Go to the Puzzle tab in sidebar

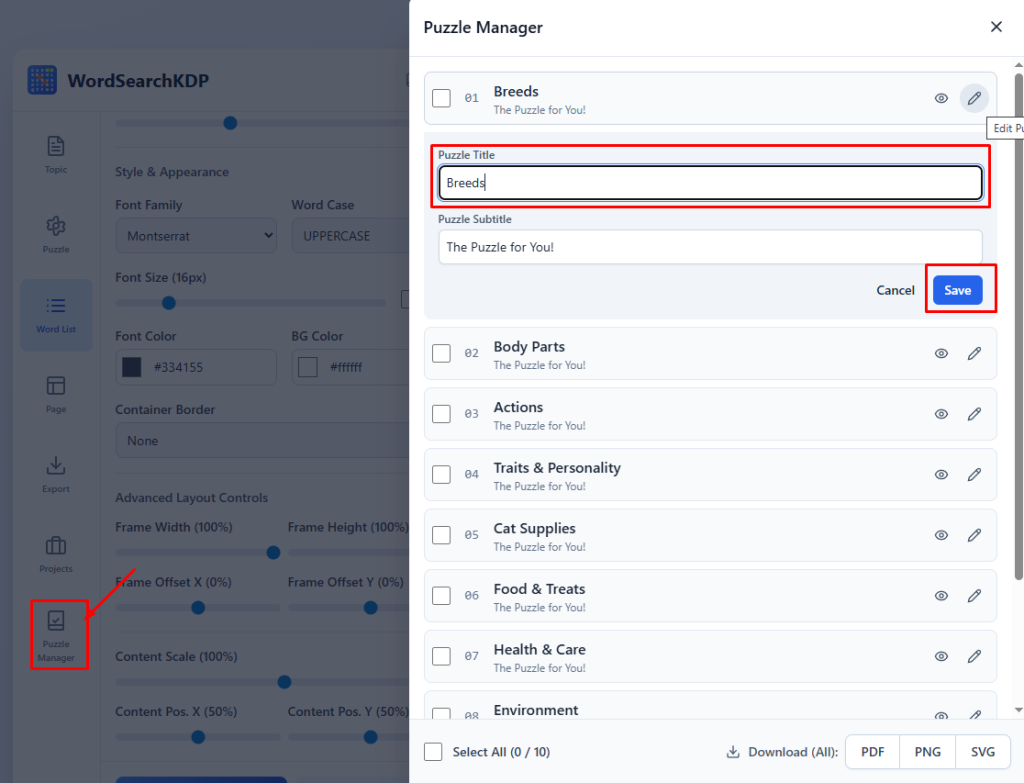[56, 233]
